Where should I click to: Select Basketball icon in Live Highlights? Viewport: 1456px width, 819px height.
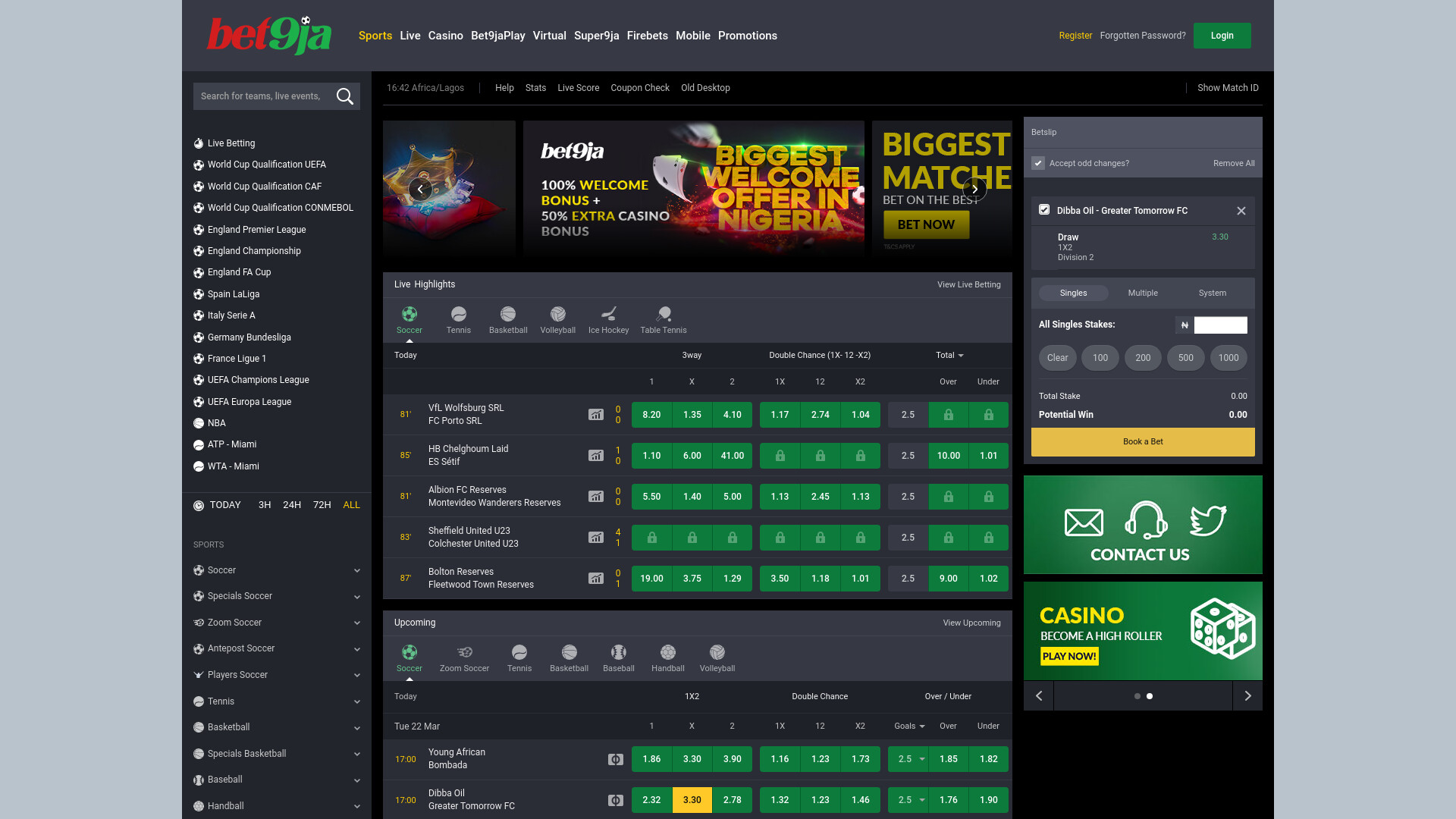pos(508,314)
